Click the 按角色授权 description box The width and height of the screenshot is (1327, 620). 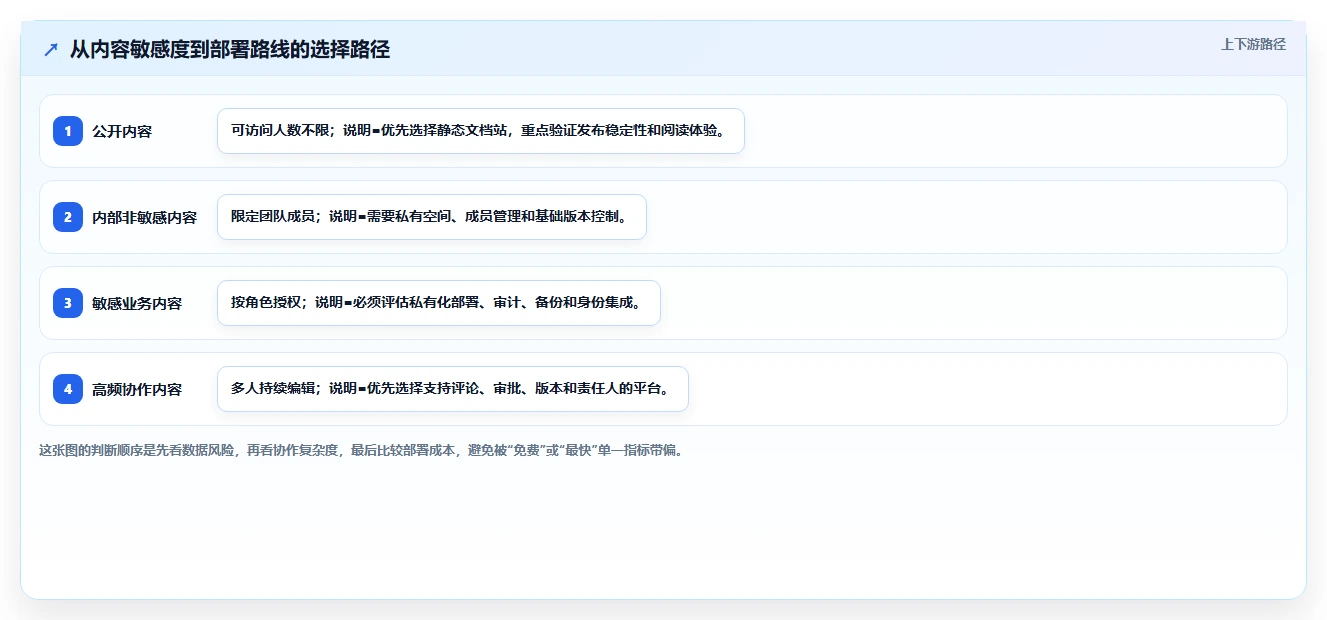point(439,303)
